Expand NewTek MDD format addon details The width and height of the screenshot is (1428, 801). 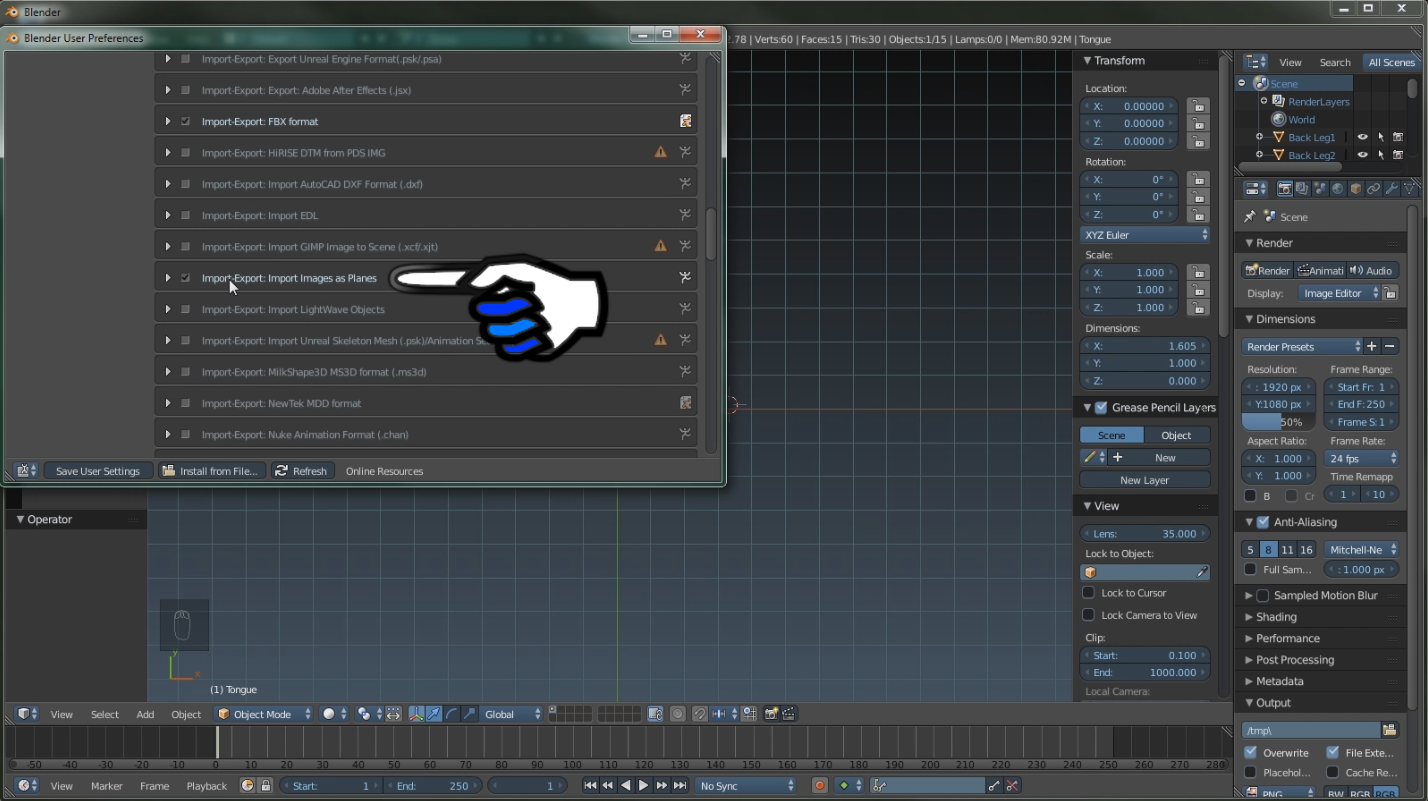pos(168,403)
